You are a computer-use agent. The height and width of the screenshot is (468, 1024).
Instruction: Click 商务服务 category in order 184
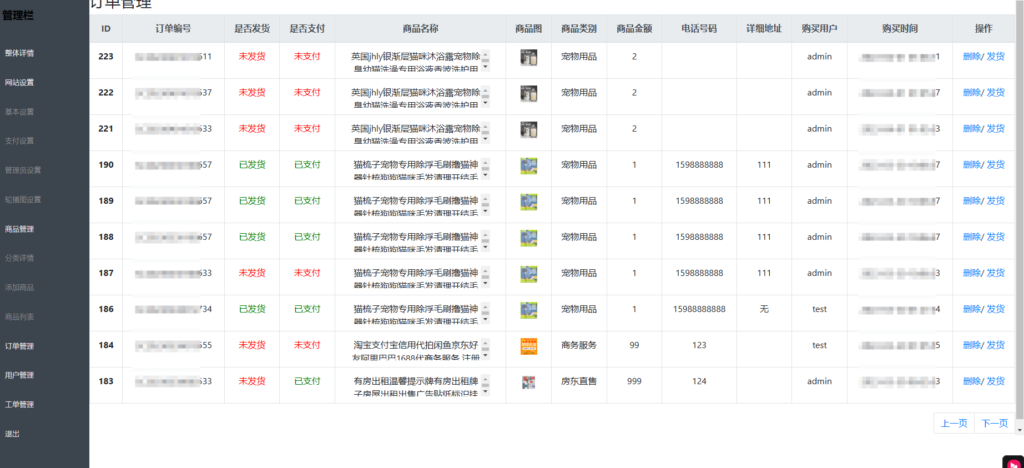coord(579,345)
